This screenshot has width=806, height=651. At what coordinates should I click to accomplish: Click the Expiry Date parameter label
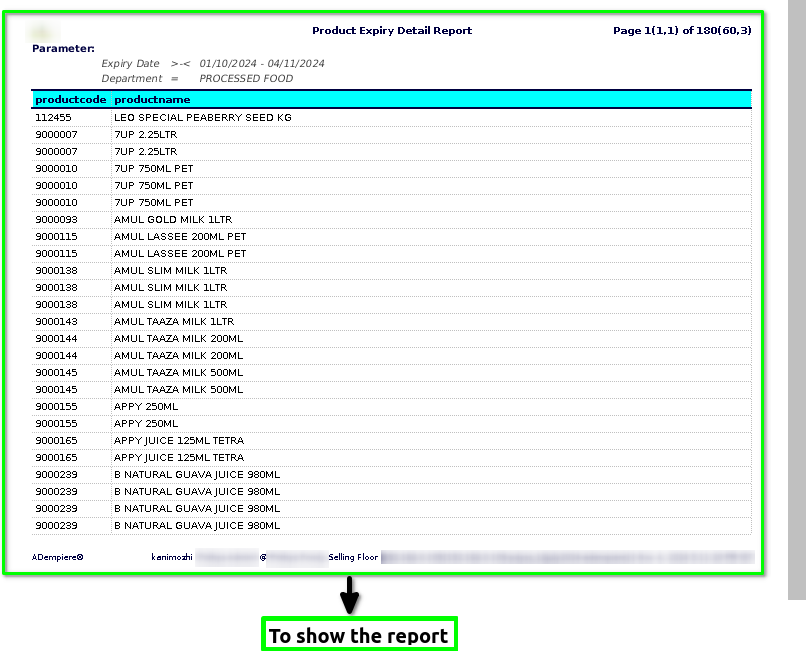130,64
